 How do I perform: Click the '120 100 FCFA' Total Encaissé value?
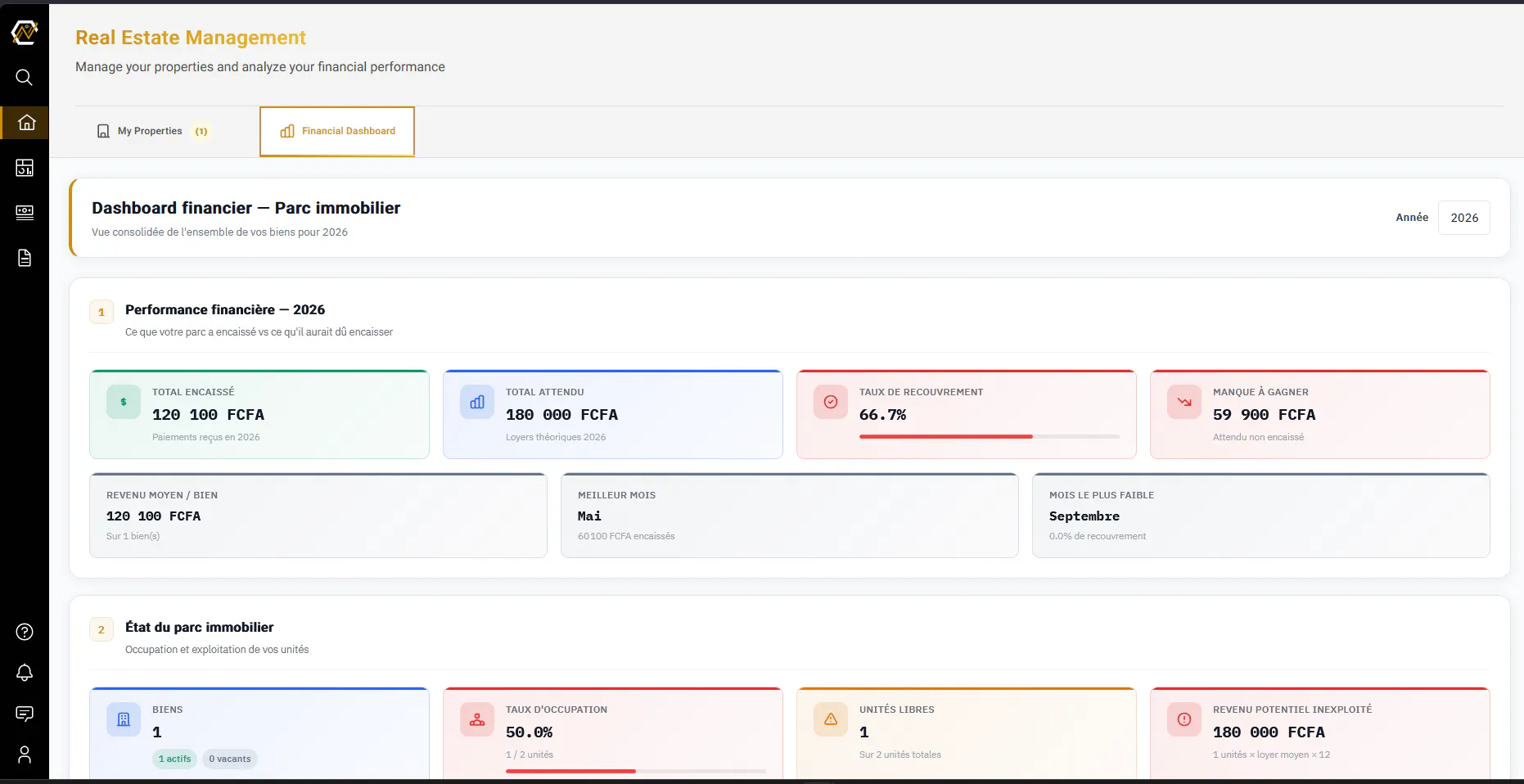[208, 415]
